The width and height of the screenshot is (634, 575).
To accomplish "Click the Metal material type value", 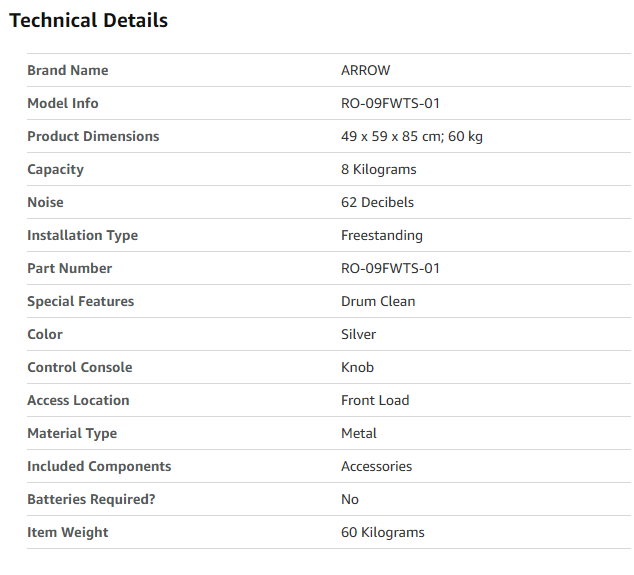I will click(359, 433).
